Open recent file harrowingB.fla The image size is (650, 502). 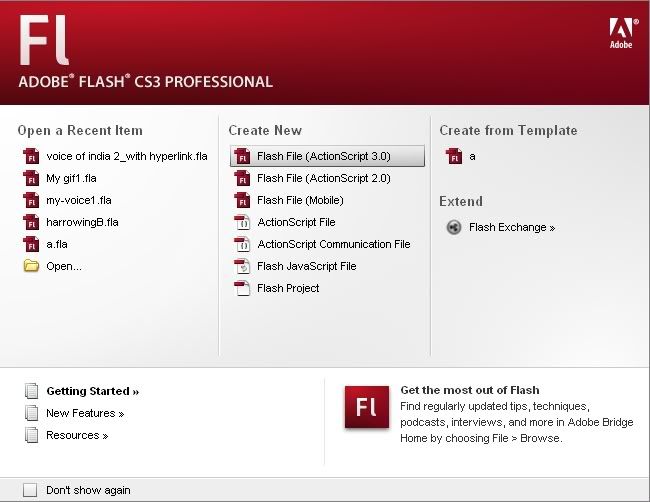pos(82,222)
